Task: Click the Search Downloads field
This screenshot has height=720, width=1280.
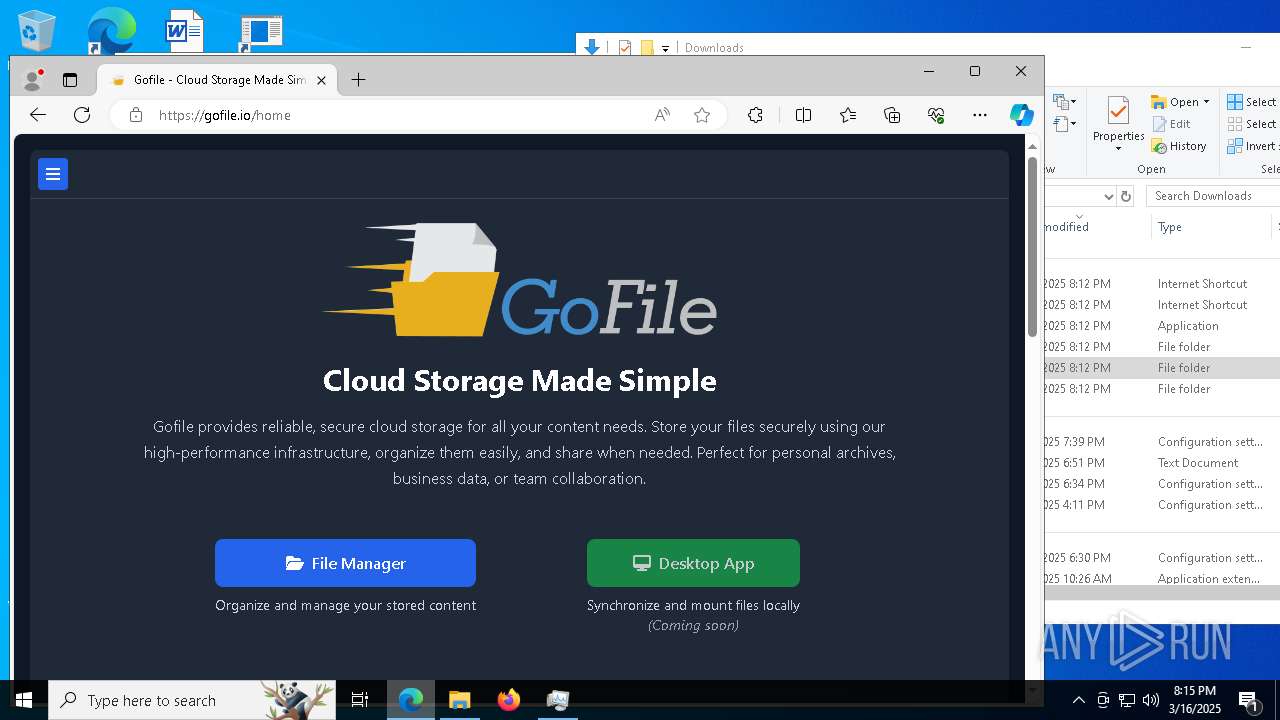Action: (1213, 196)
